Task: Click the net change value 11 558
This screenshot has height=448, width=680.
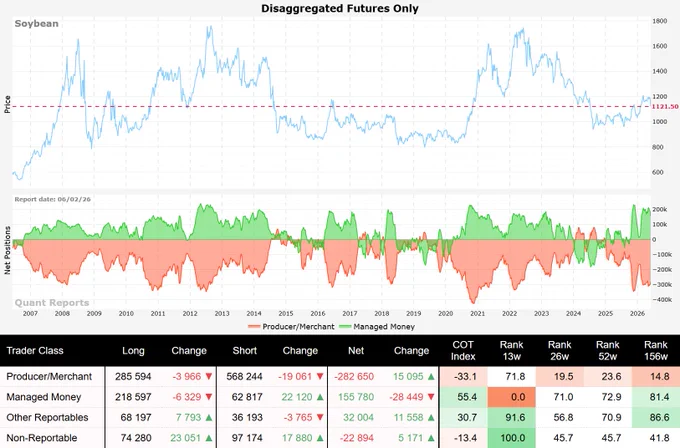Action: point(409,417)
